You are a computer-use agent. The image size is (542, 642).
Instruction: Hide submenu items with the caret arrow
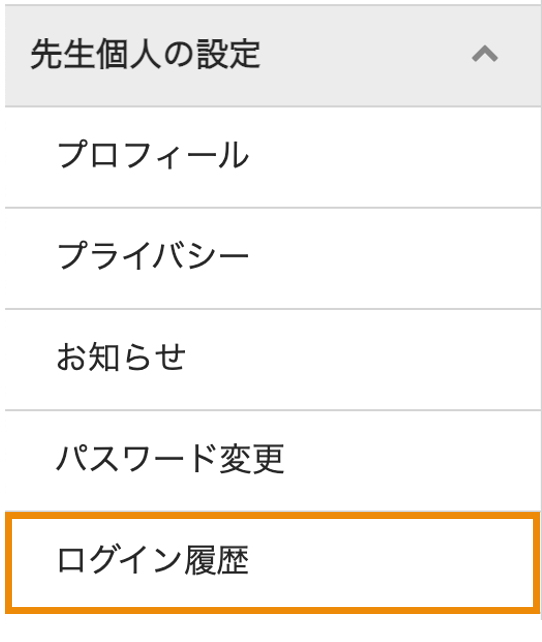click(x=485, y=54)
